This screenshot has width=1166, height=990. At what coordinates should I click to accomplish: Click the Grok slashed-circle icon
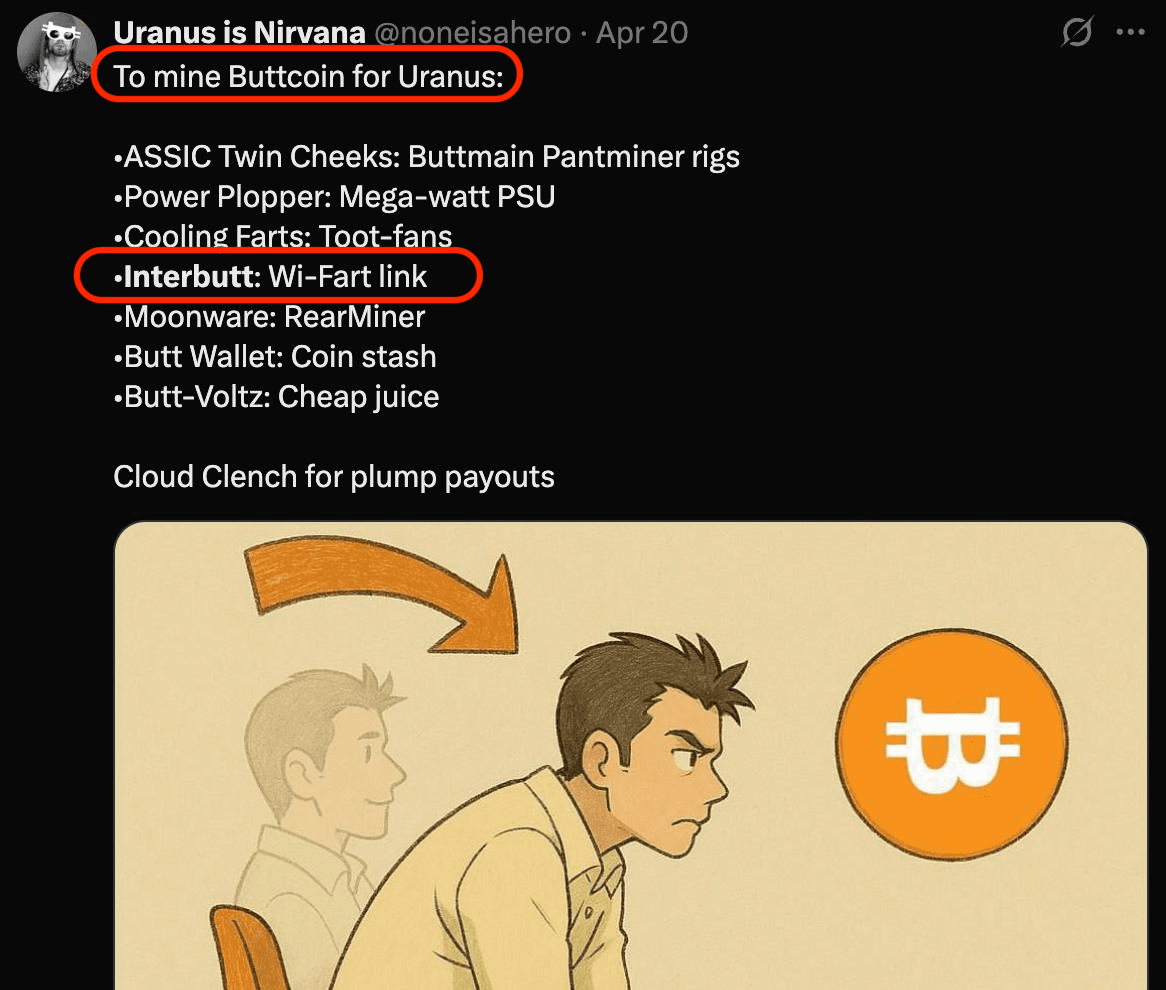(1077, 32)
